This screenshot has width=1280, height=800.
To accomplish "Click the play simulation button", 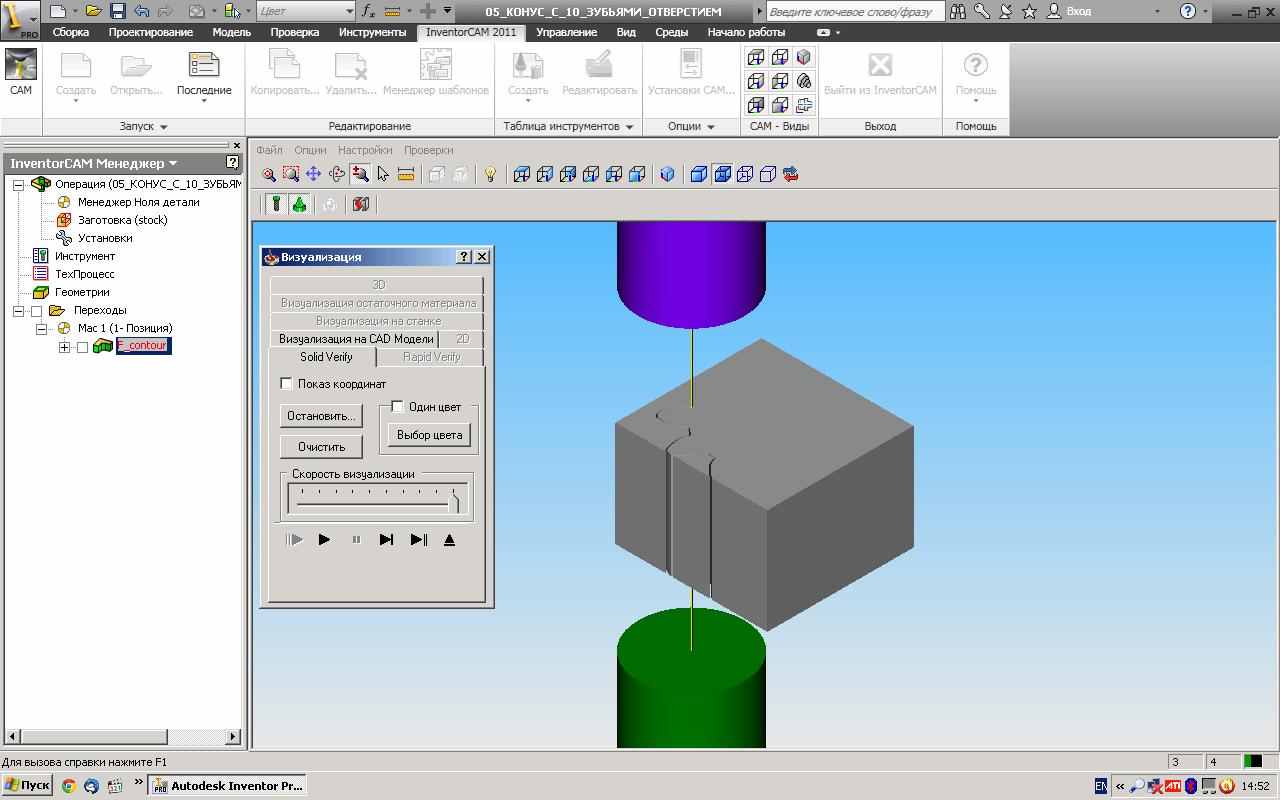I will pyautogui.click(x=324, y=540).
